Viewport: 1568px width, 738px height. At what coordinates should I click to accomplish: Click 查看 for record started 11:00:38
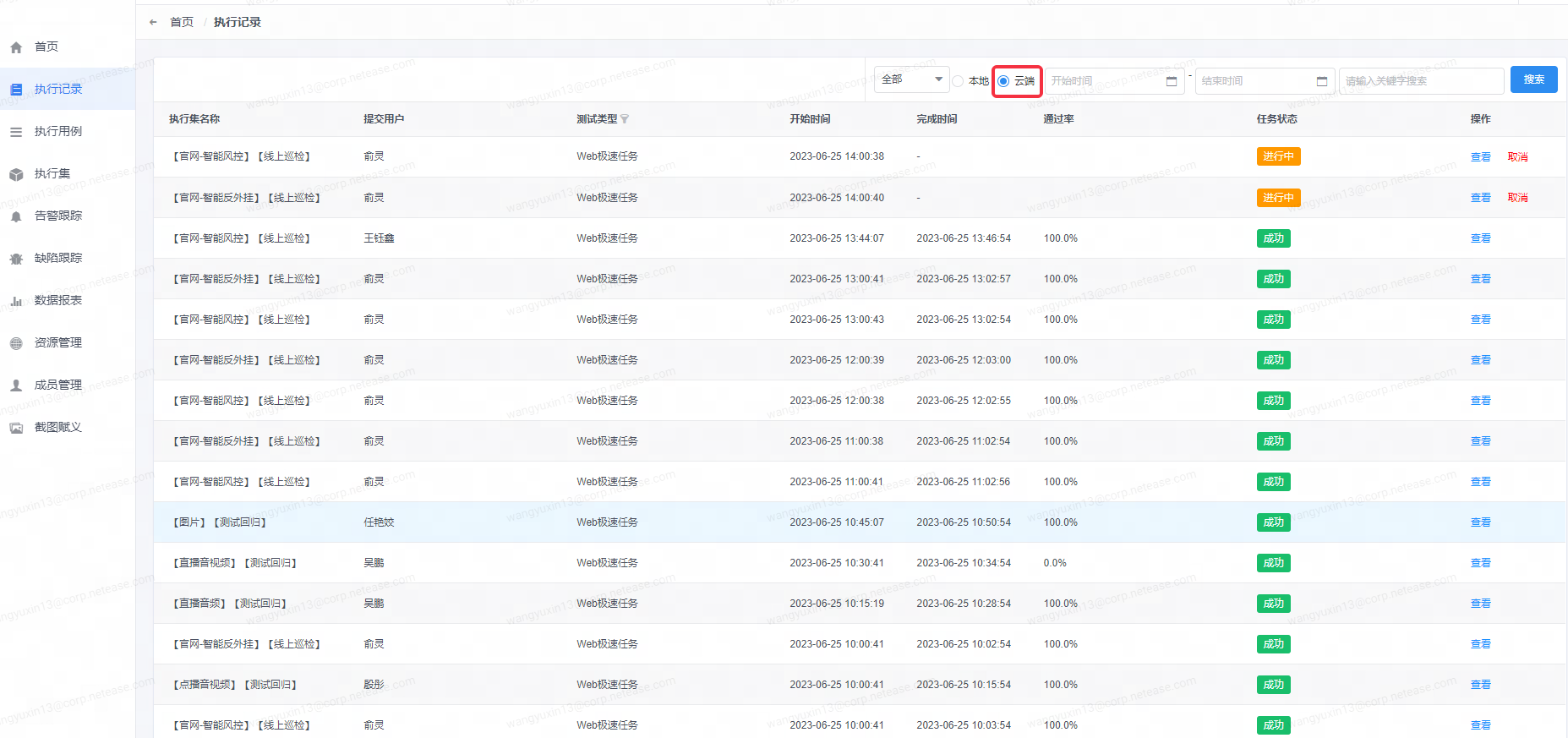tap(1481, 441)
